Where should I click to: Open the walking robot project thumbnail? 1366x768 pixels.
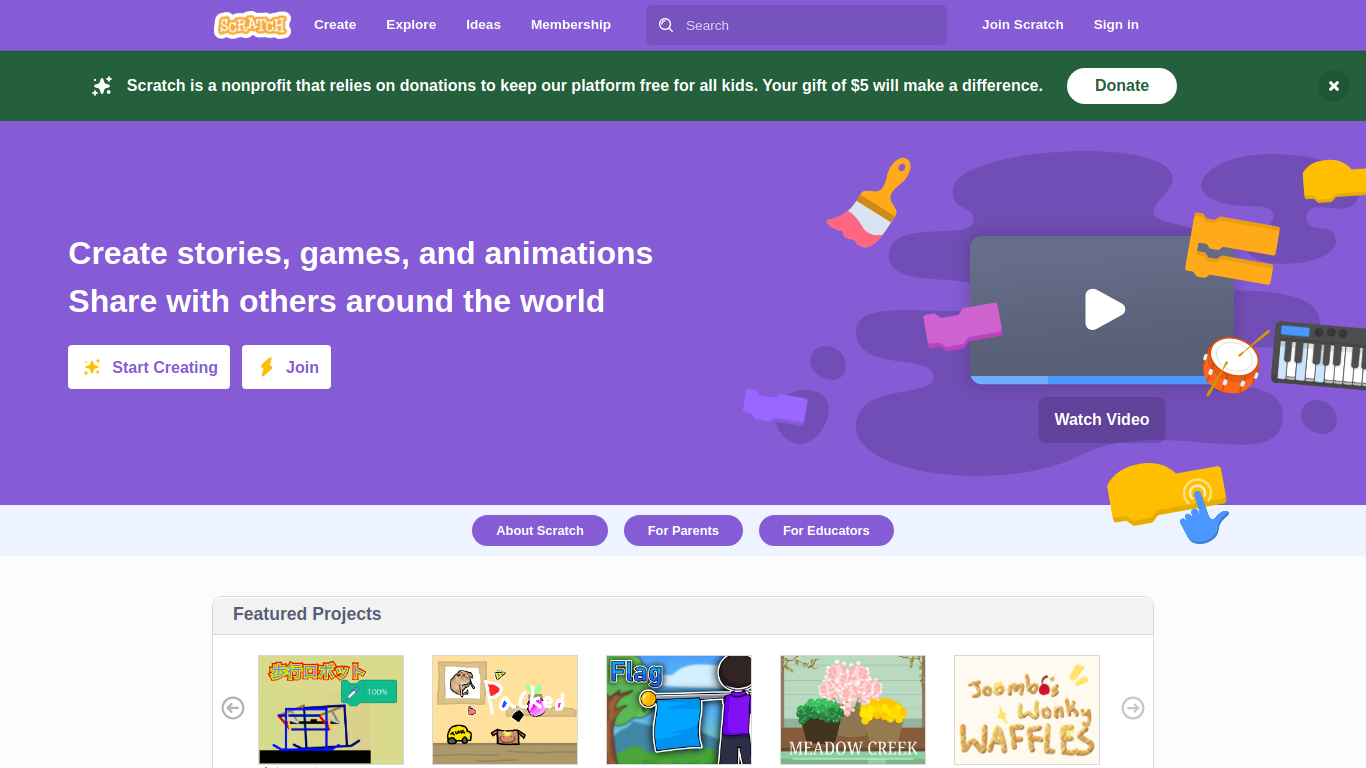(331, 710)
